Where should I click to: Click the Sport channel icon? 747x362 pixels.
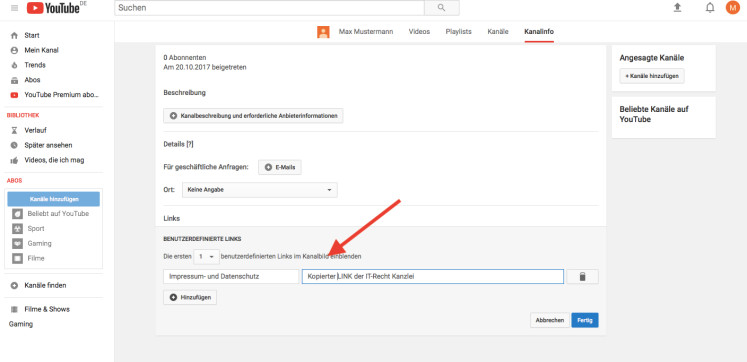pyautogui.click(x=18, y=229)
